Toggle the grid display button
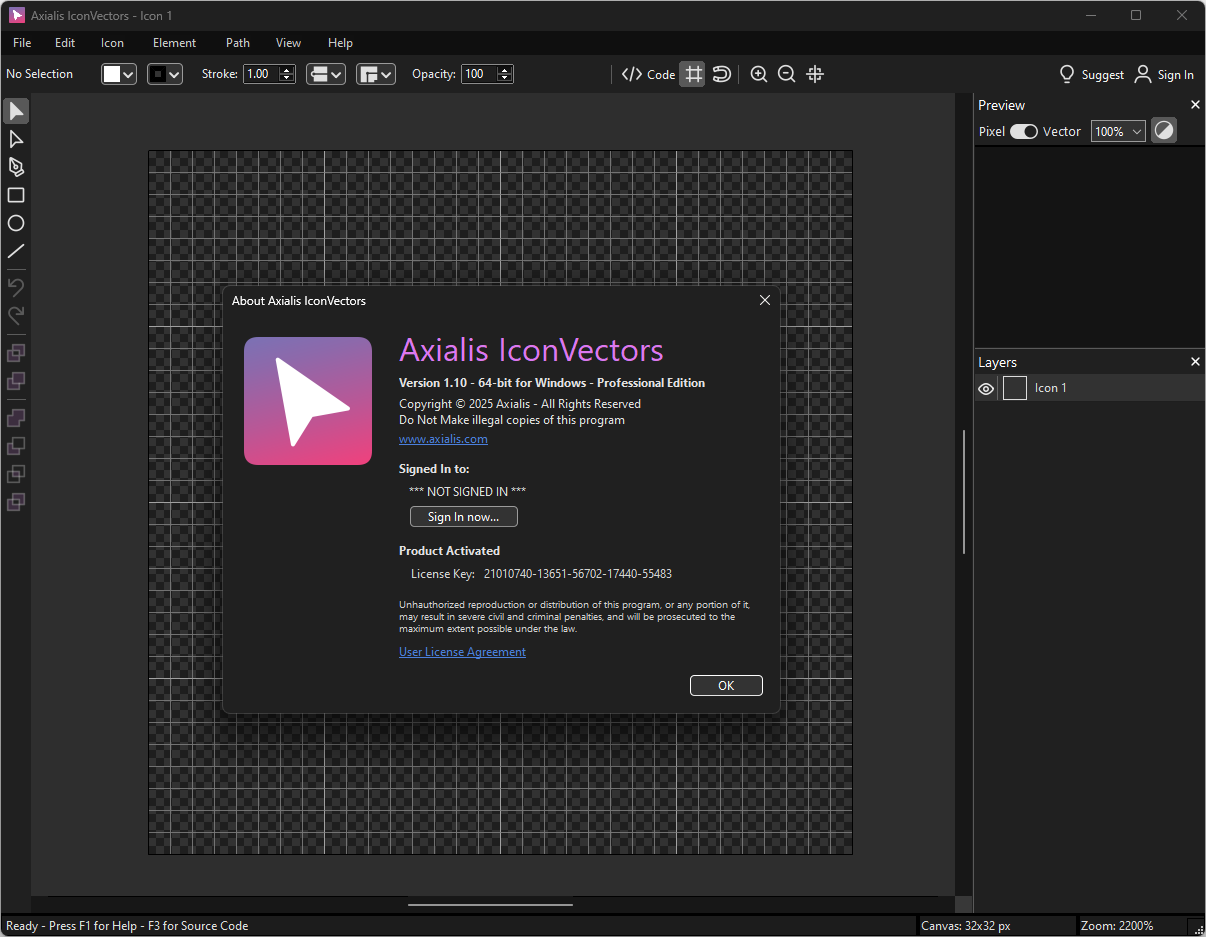 pyautogui.click(x=692, y=74)
